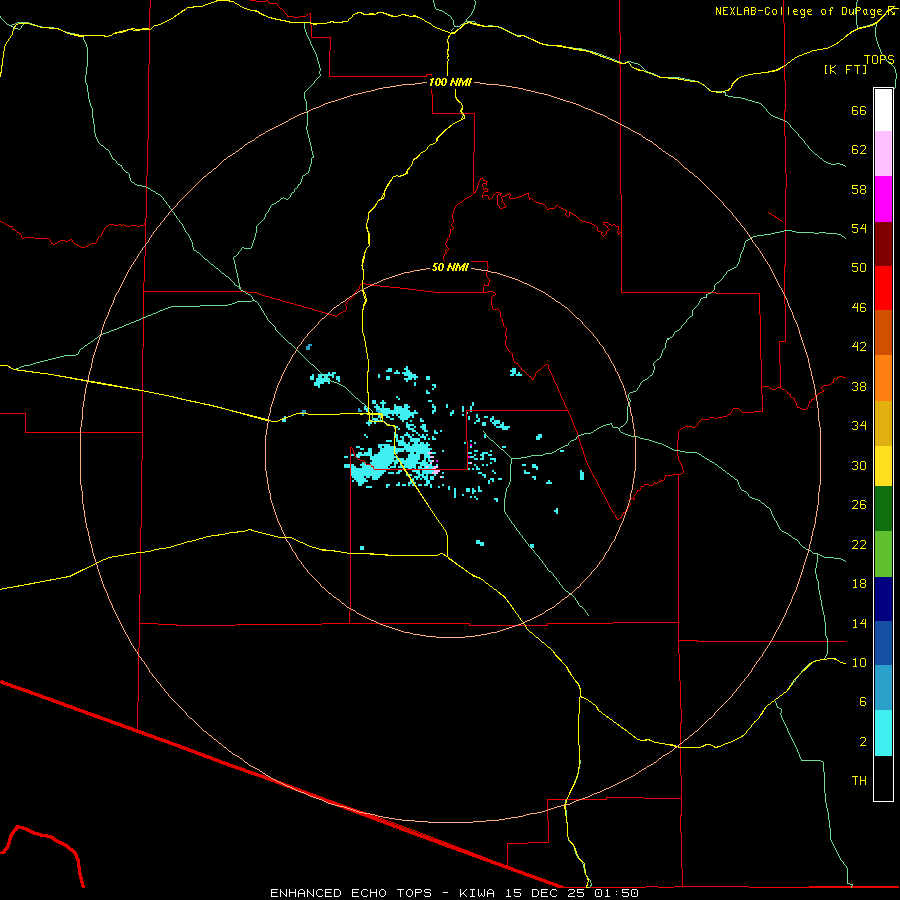This screenshot has height=900, width=900.
Task: Click the legend value "46"
Action: 859,308
